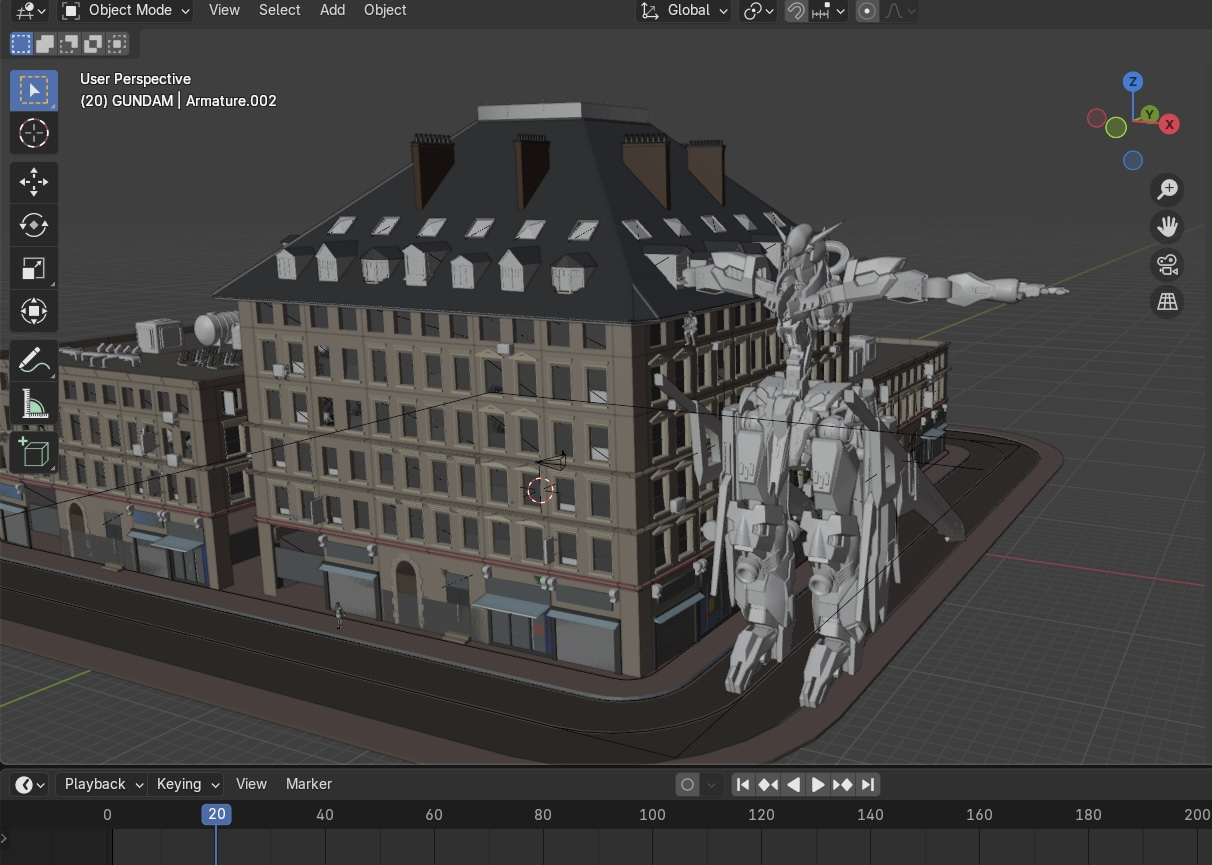Open the Playback dropdown

[102, 785]
